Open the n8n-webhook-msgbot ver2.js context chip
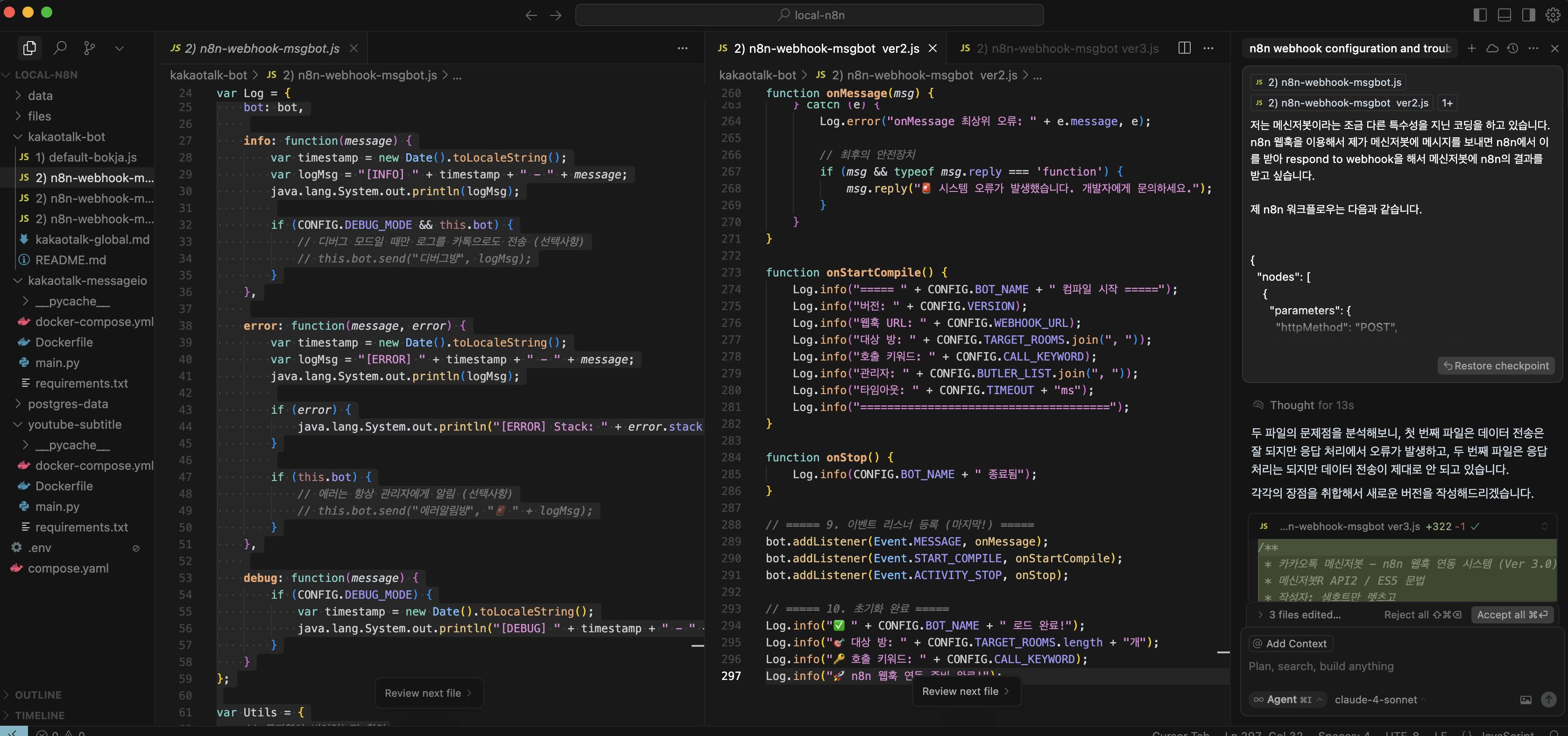Image resolution: width=1568 pixels, height=736 pixels. 1342,103
